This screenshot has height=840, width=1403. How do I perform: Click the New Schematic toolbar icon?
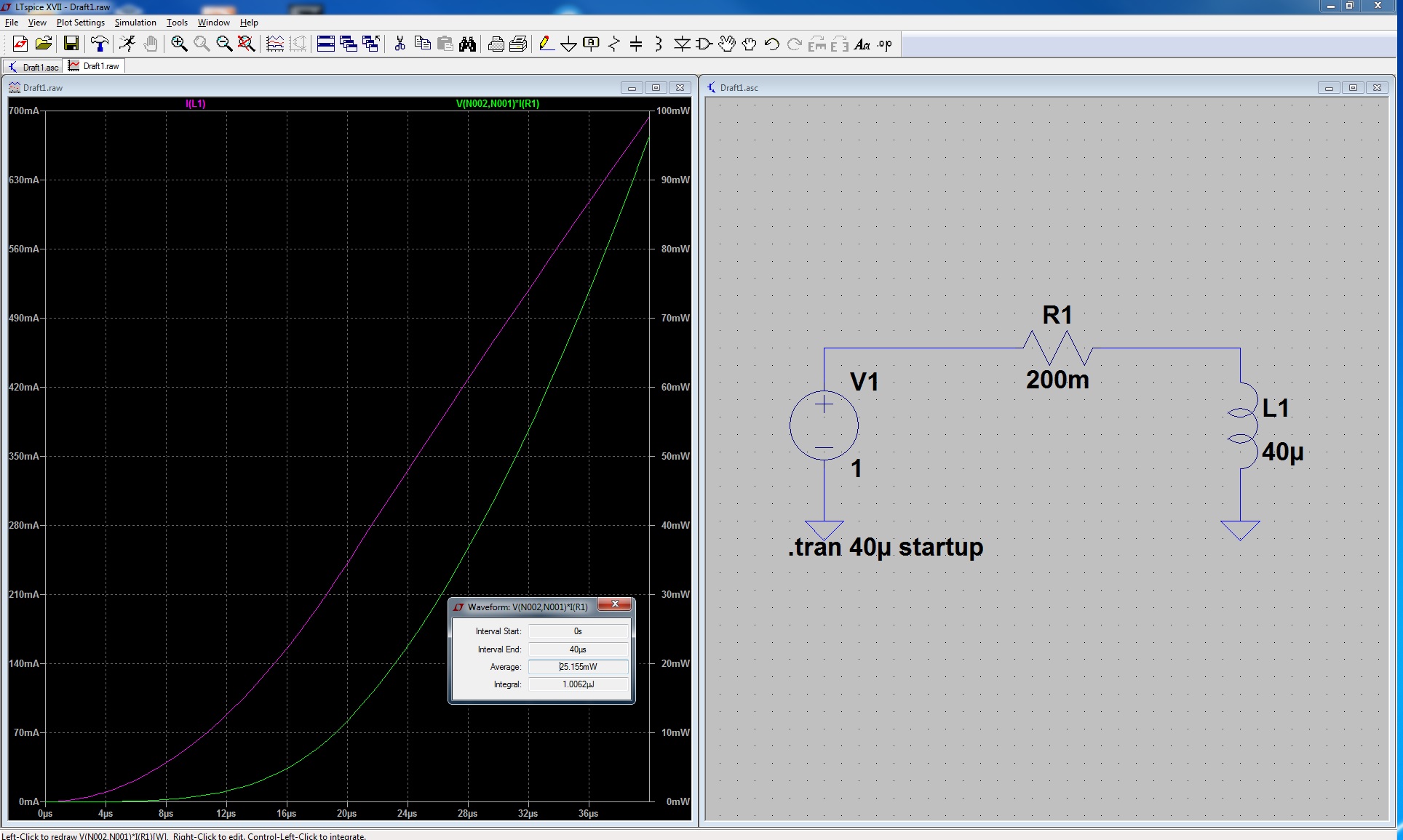[x=20, y=44]
